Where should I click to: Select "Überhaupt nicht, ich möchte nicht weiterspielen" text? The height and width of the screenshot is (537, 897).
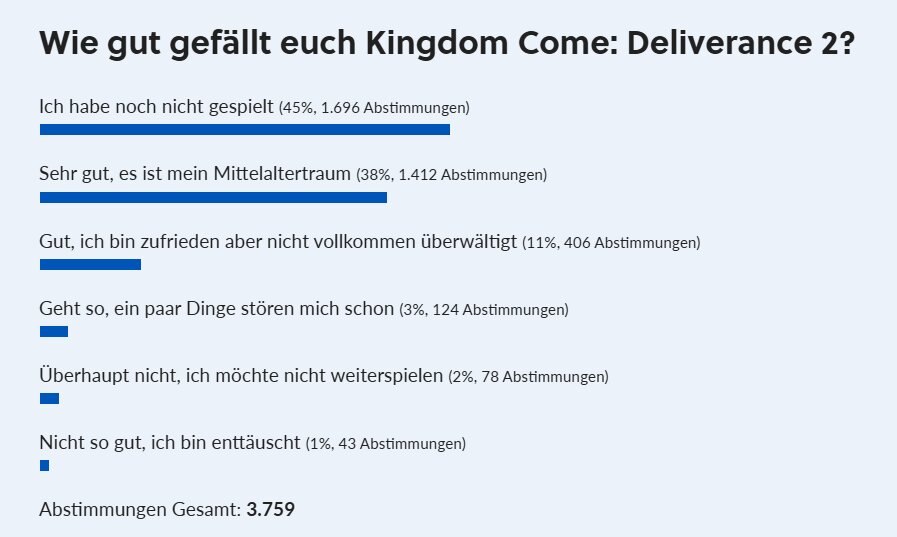[x=241, y=377]
